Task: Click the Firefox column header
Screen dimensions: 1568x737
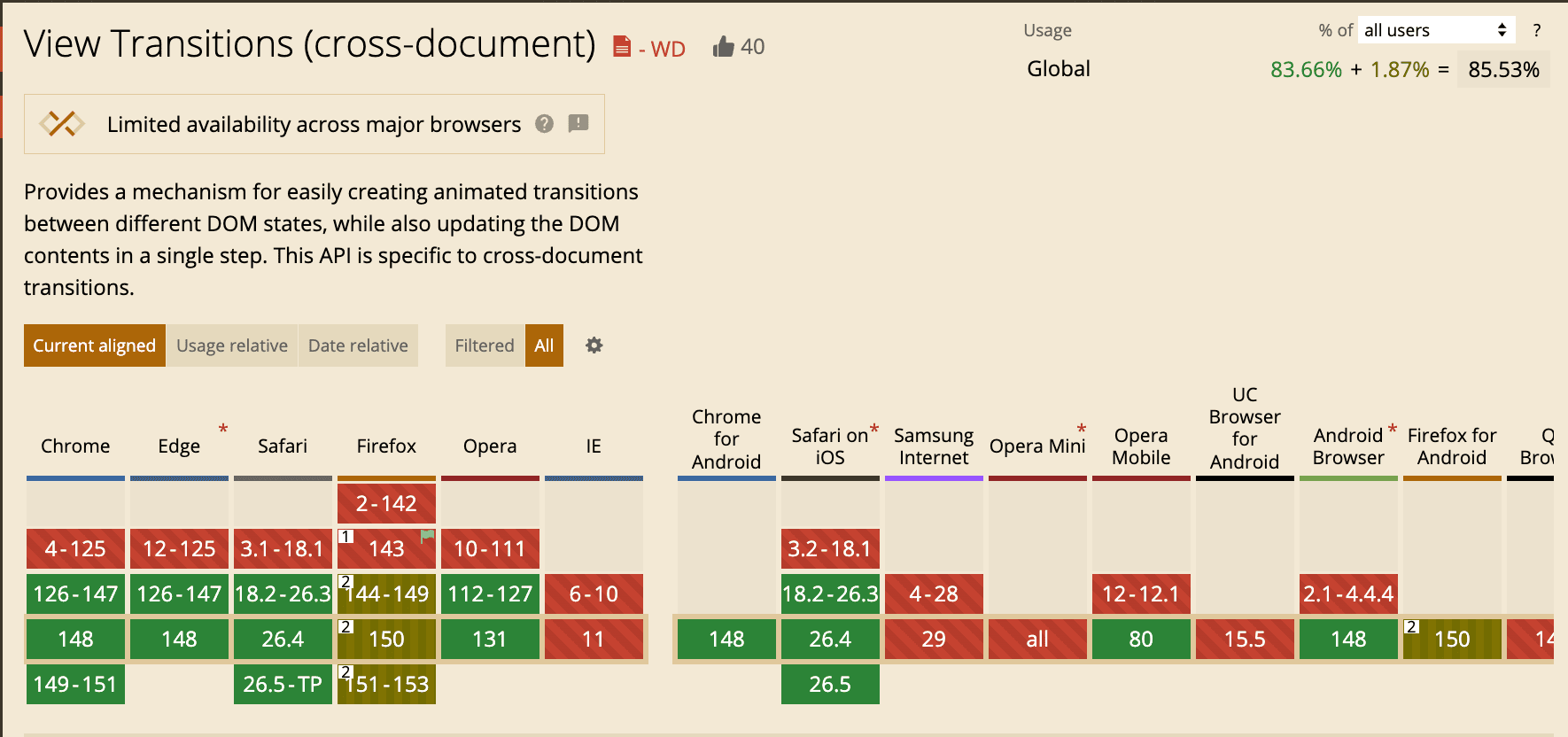Action: click(386, 446)
